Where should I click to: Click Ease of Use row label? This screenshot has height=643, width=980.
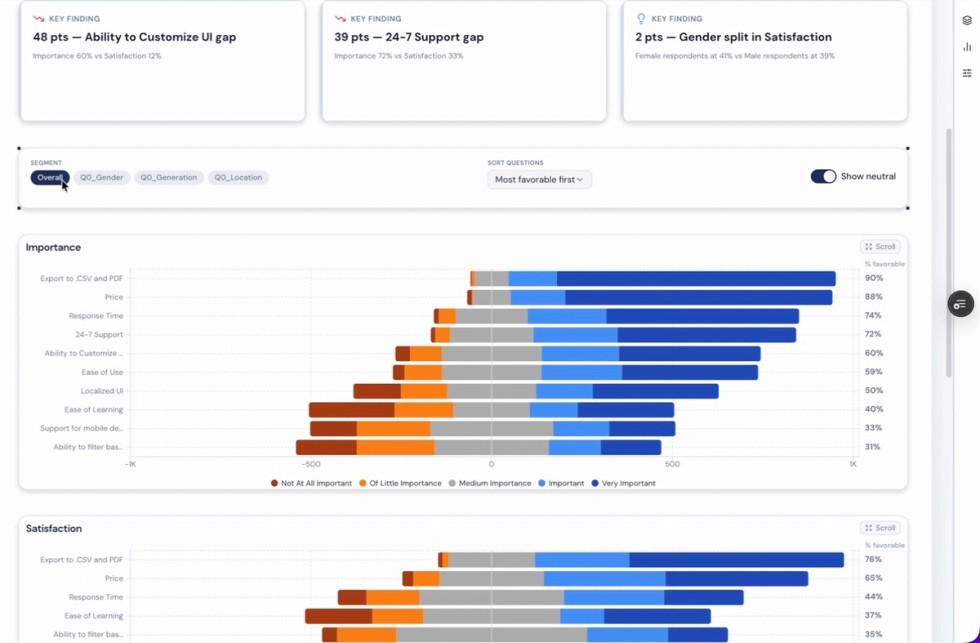pyautogui.click(x=102, y=372)
